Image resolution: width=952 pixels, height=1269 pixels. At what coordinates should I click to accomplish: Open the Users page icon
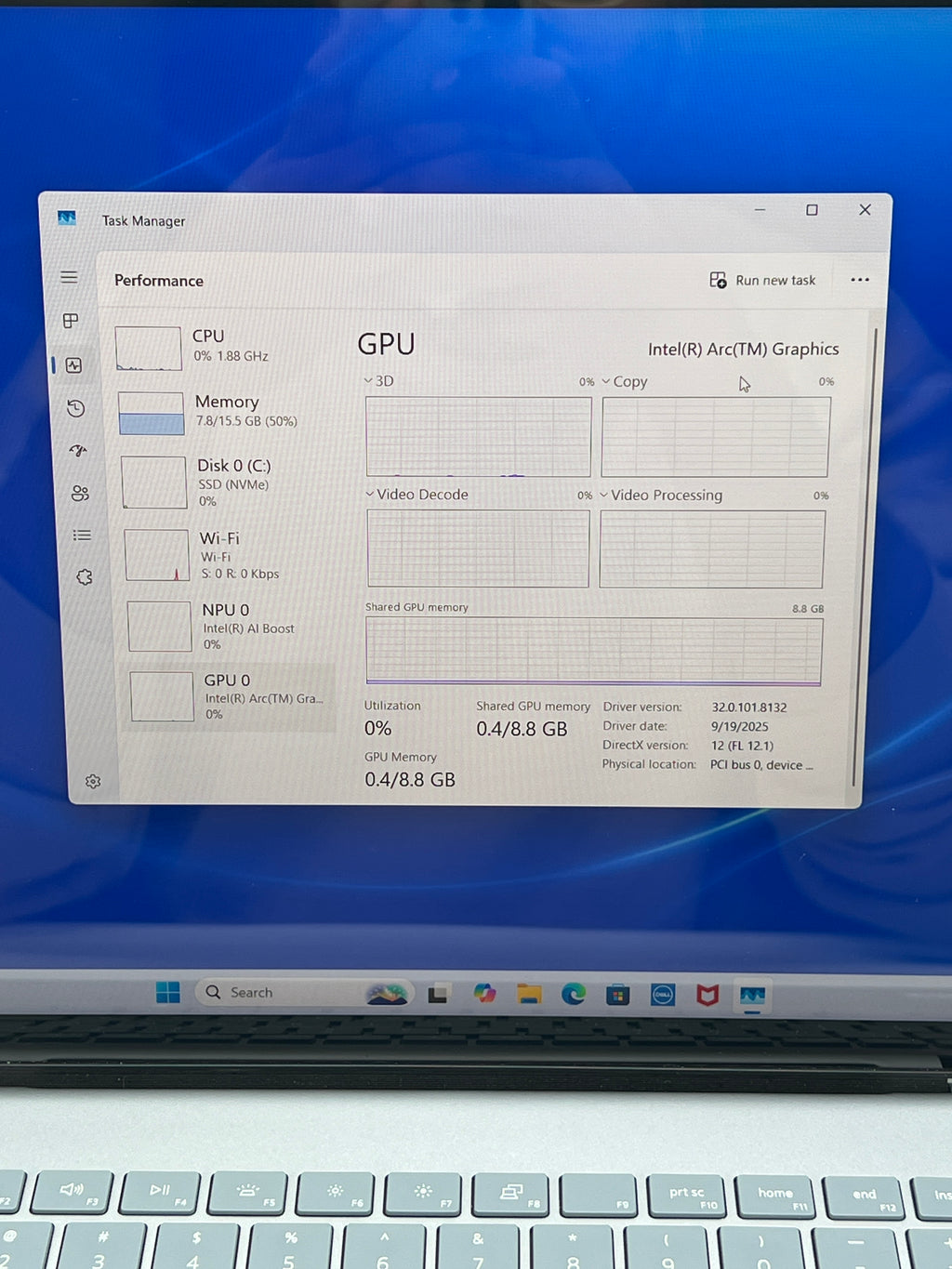pyautogui.click(x=81, y=493)
